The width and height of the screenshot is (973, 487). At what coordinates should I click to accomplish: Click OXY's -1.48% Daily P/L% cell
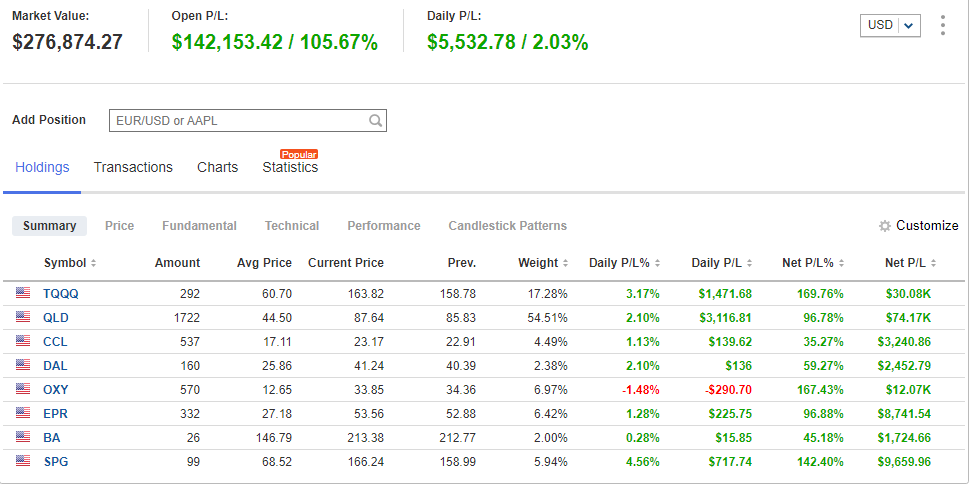(x=641, y=390)
